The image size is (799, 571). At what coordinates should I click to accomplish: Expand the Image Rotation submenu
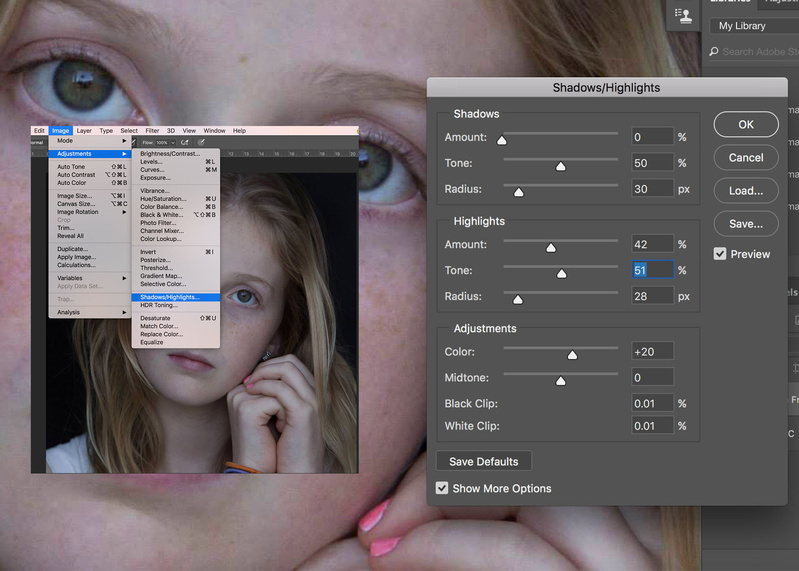[x=91, y=212]
